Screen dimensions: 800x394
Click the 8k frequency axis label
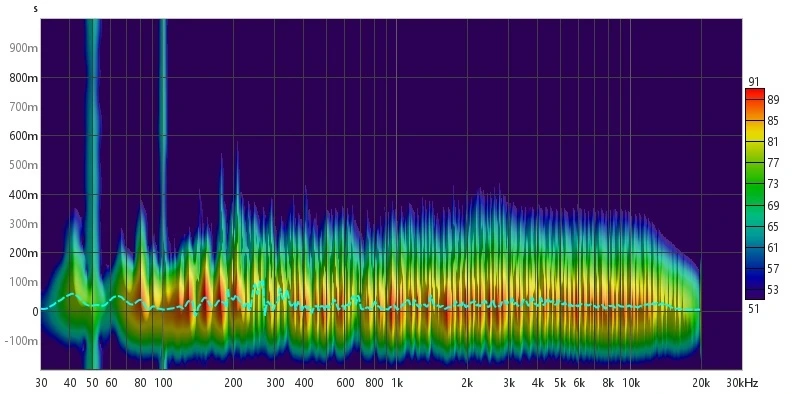[x=608, y=383]
